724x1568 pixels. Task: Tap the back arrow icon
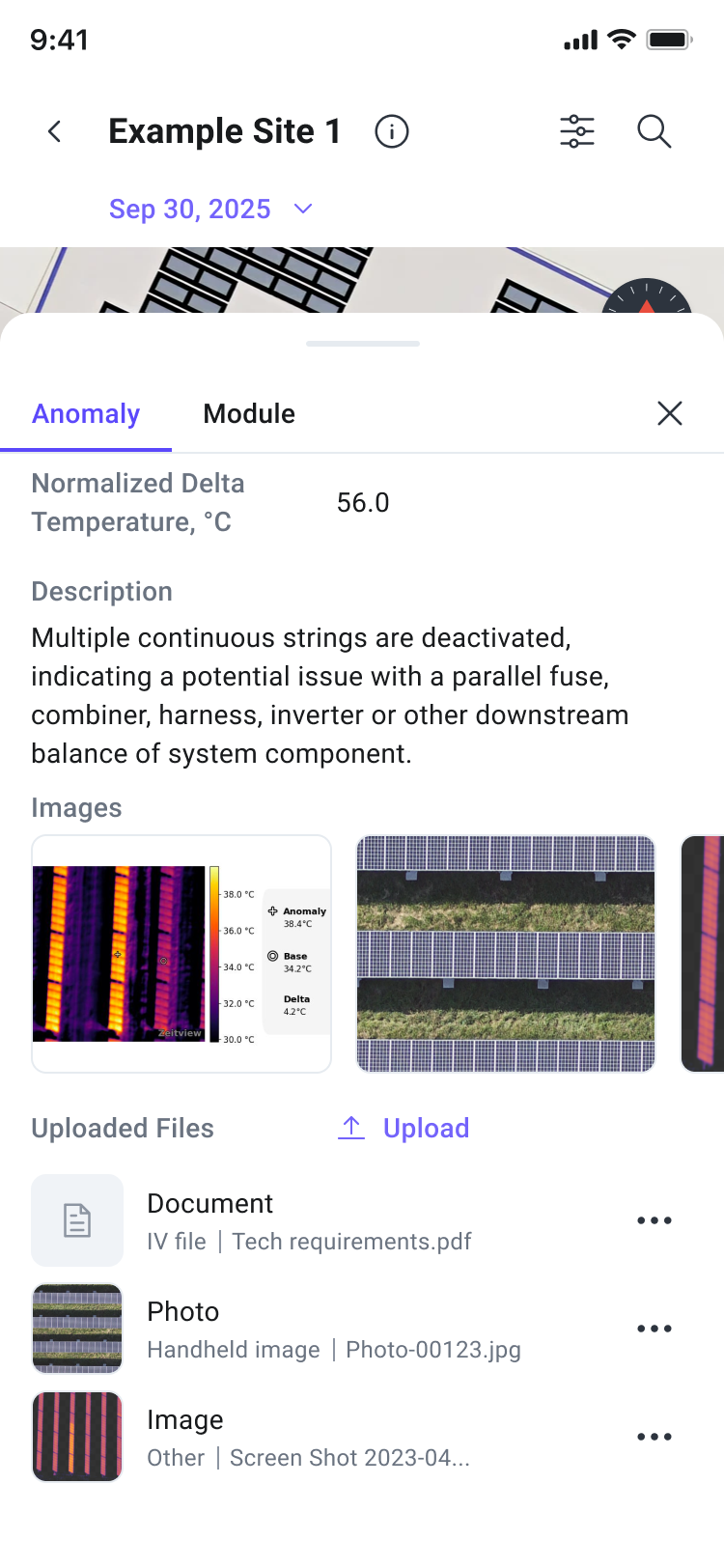(55, 131)
